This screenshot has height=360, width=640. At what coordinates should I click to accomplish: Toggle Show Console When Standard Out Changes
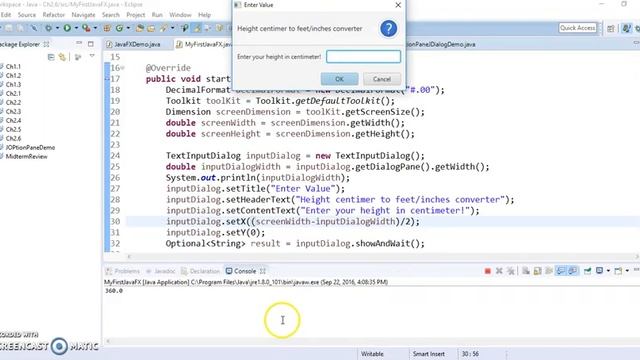pyautogui.click(x=561, y=271)
